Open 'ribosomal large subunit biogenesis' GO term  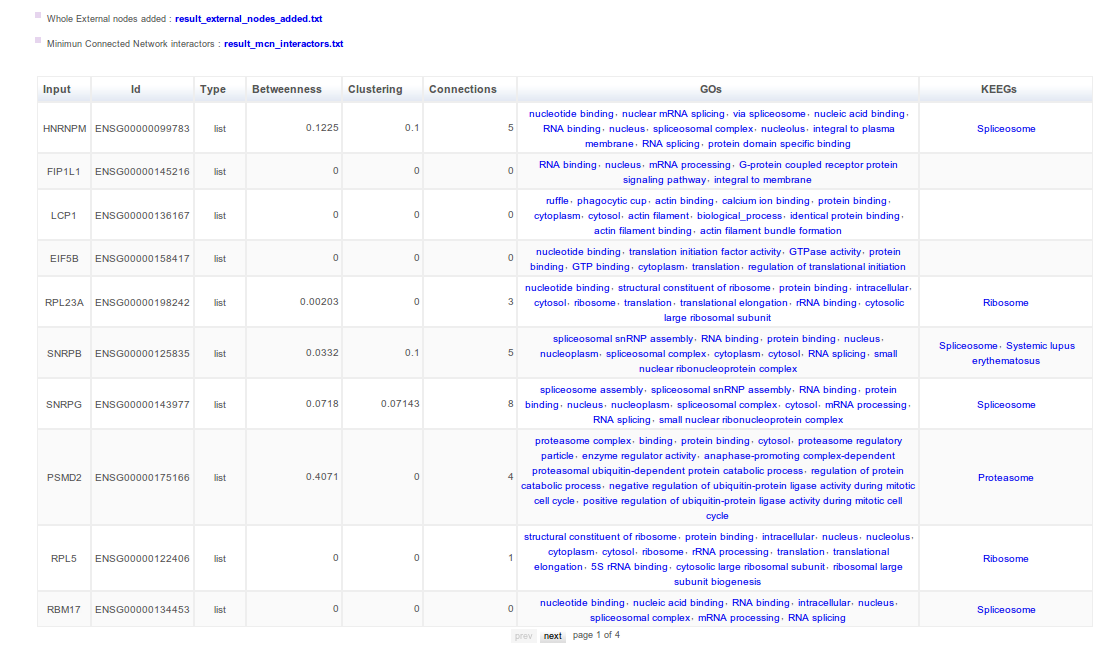(x=716, y=581)
